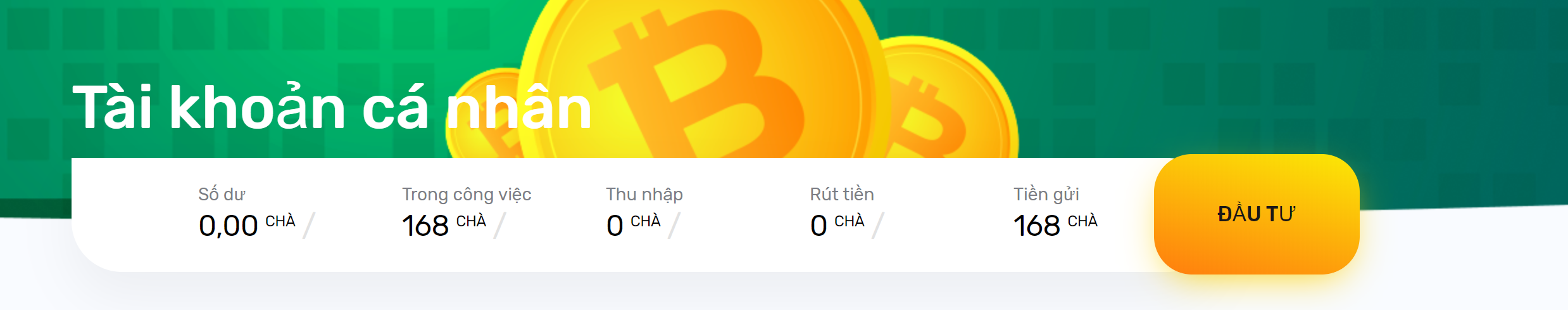Click the large center Bitcoin coin
The width and height of the screenshot is (1568, 310).
(x=703, y=82)
